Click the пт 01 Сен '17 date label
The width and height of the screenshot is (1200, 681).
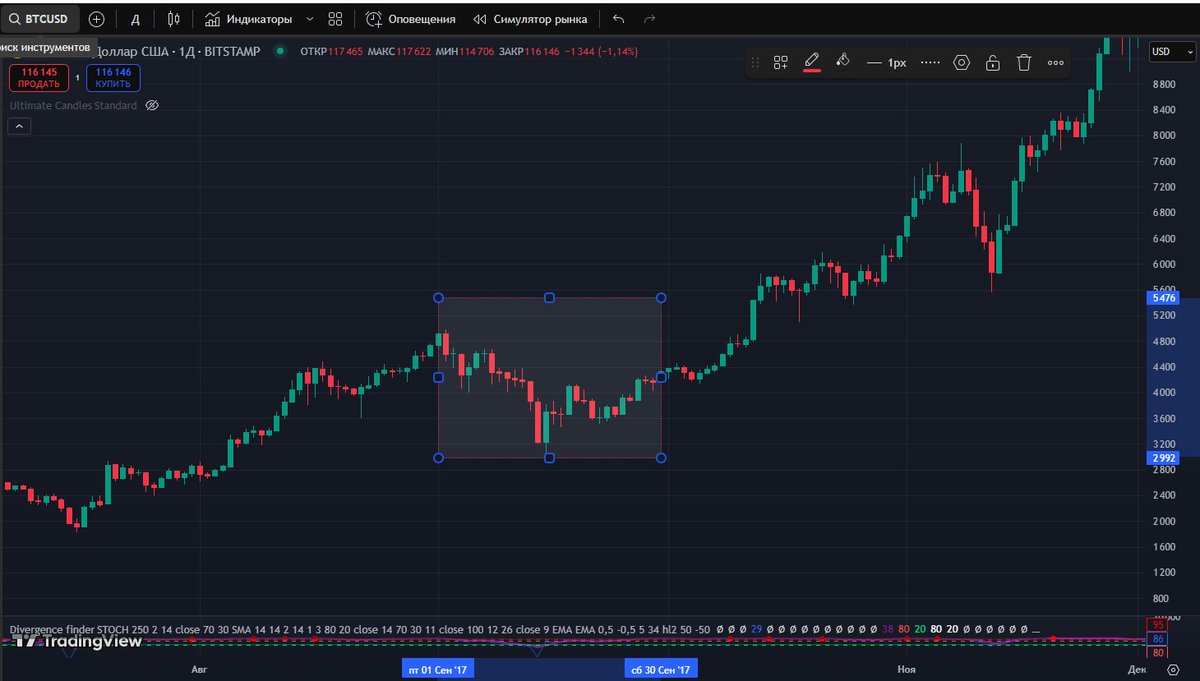tap(438, 669)
